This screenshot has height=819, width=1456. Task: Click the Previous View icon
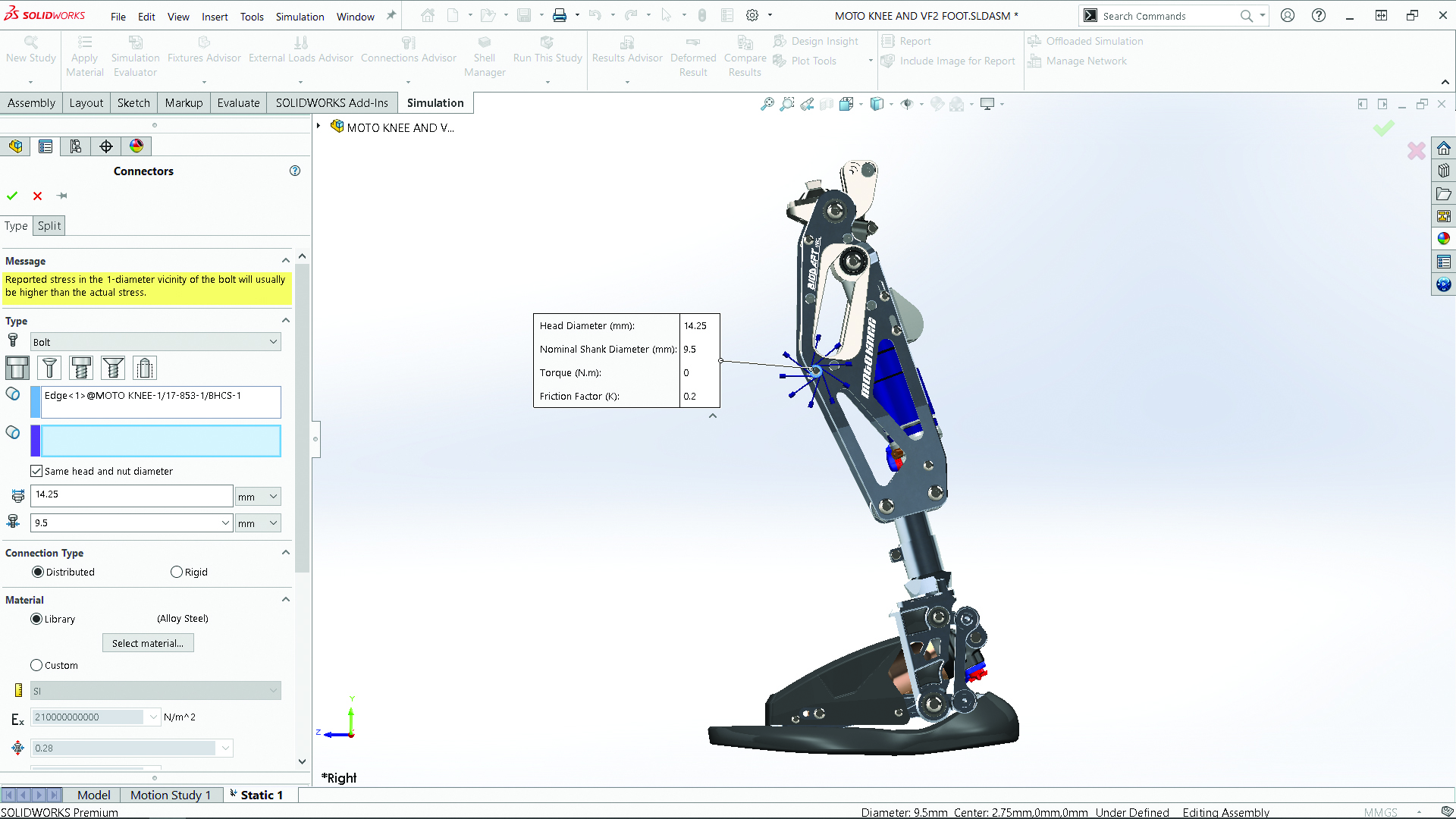point(807,104)
